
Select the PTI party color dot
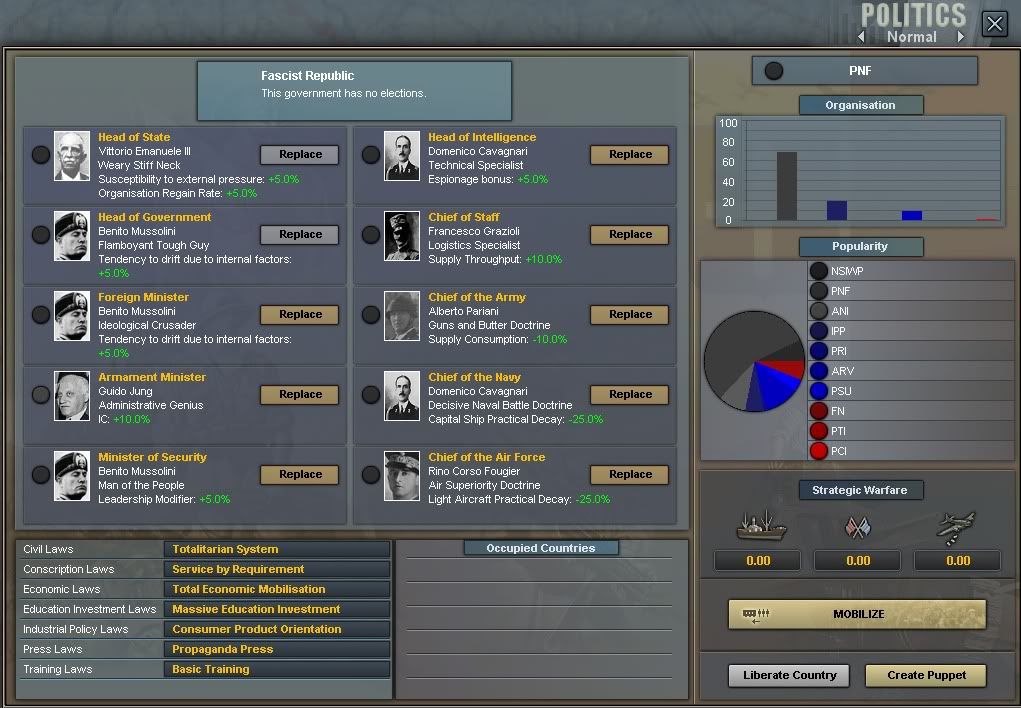point(818,431)
